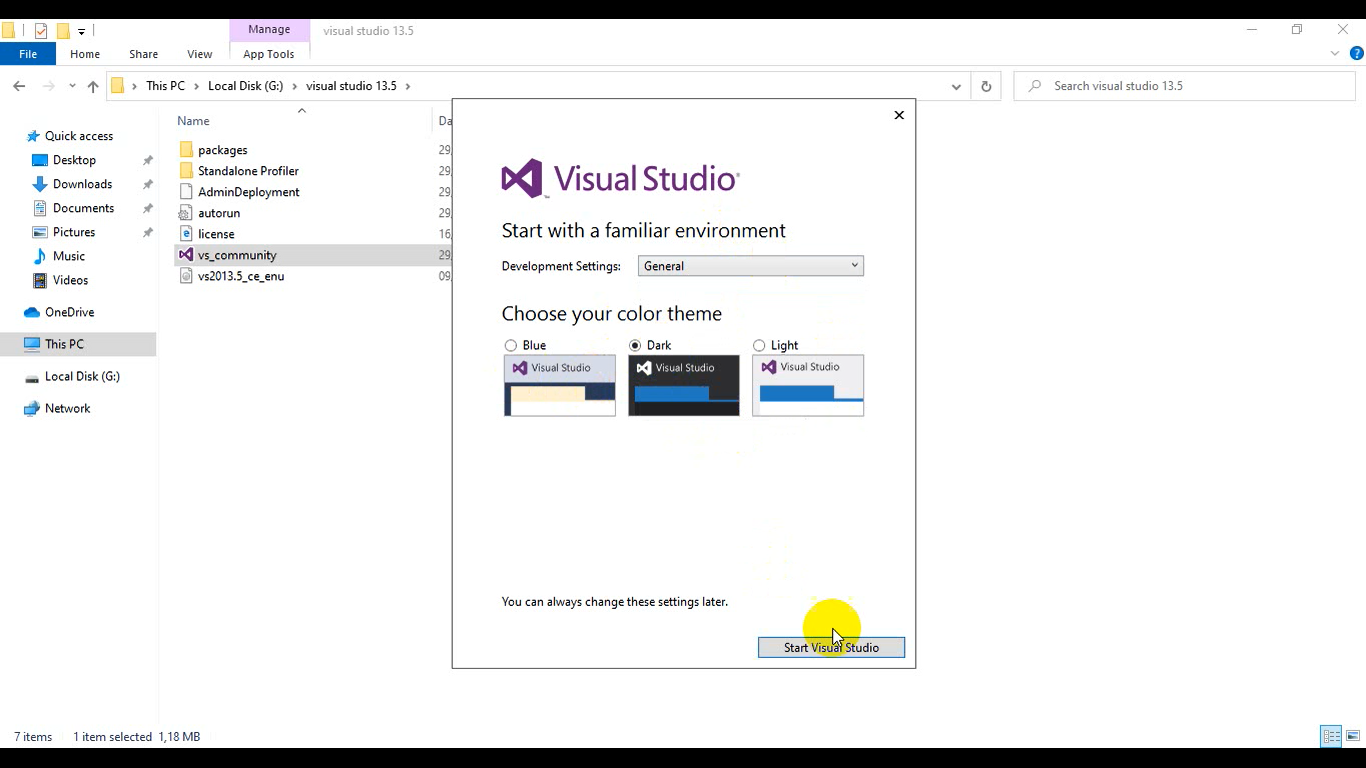
Task: Switch to the Share ribbon tab
Action: pyautogui.click(x=143, y=54)
